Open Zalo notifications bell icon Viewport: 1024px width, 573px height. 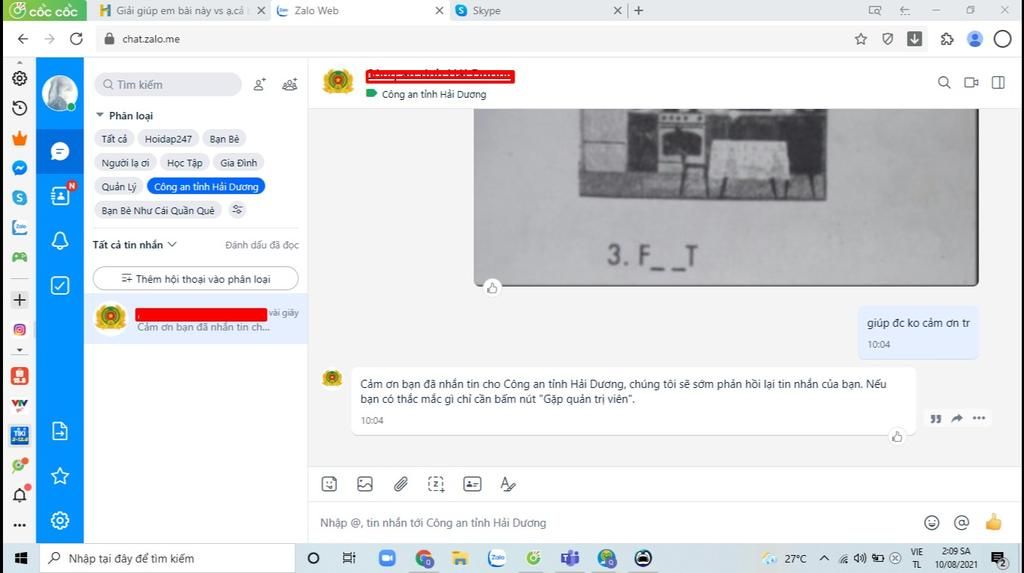[59, 240]
